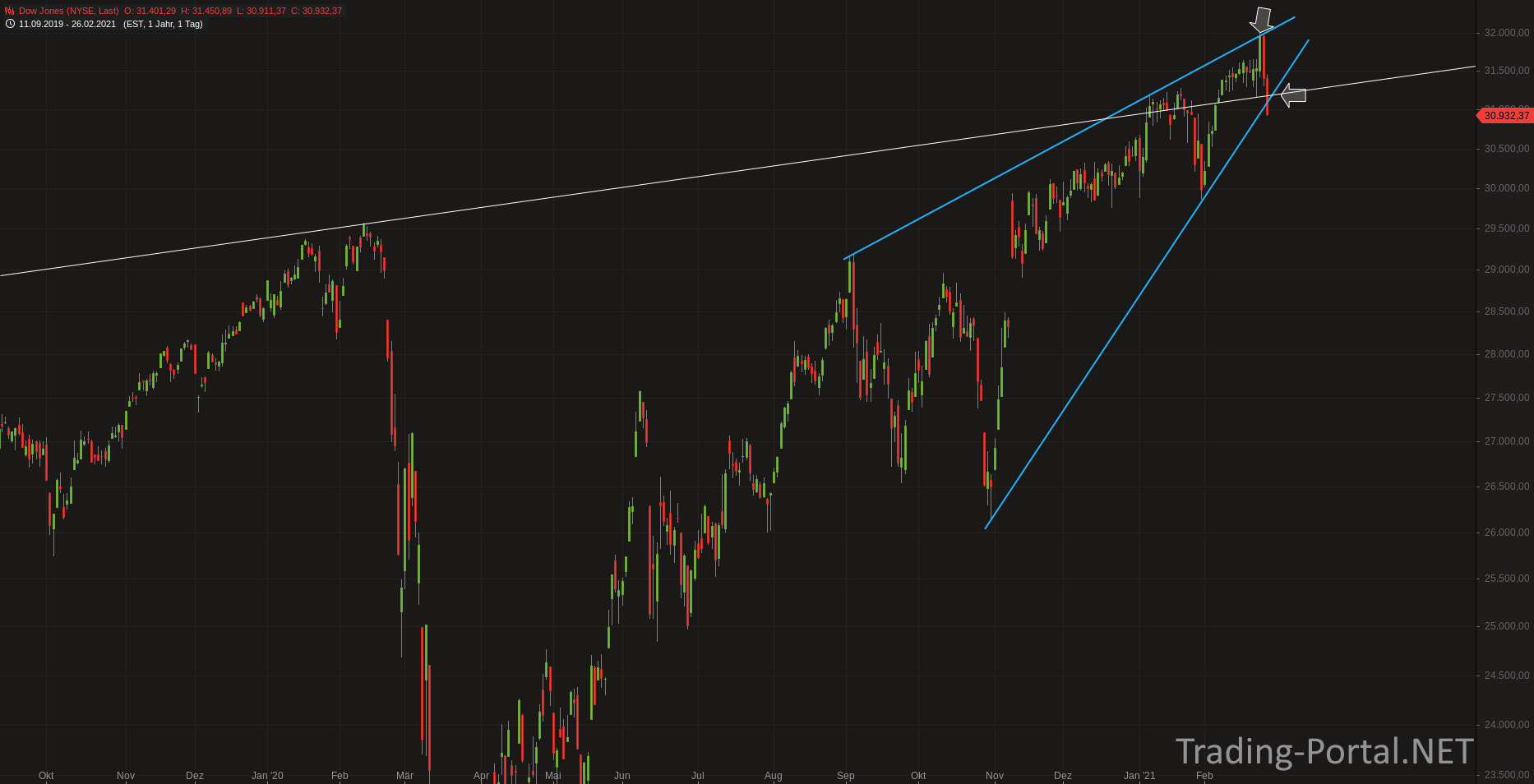Click the 24.000,00 price axis label
Screen dimensions: 1534x784
(x=1506, y=725)
